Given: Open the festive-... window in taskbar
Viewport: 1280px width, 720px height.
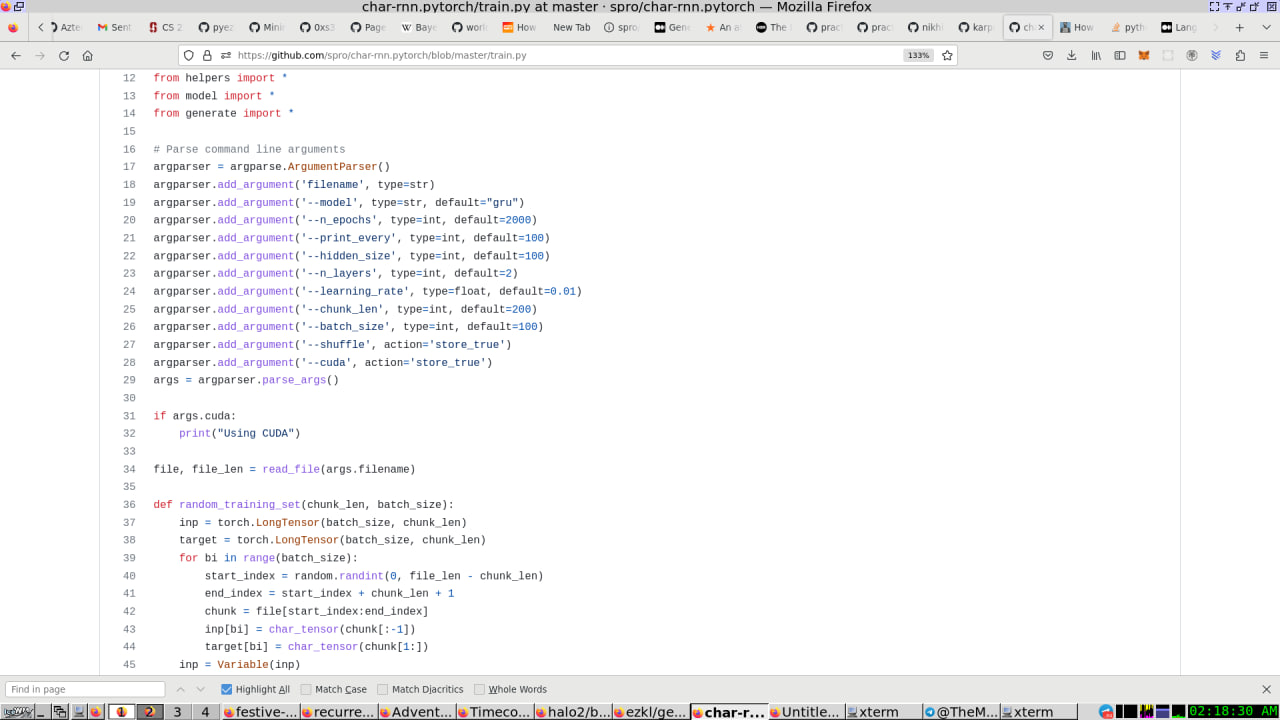Looking at the screenshot, I should tap(260, 712).
